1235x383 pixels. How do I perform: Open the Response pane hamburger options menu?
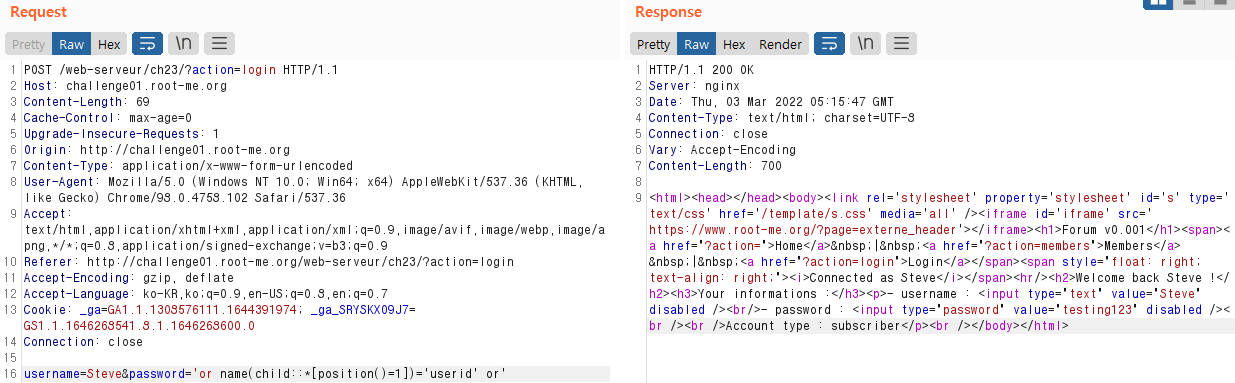[902, 44]
